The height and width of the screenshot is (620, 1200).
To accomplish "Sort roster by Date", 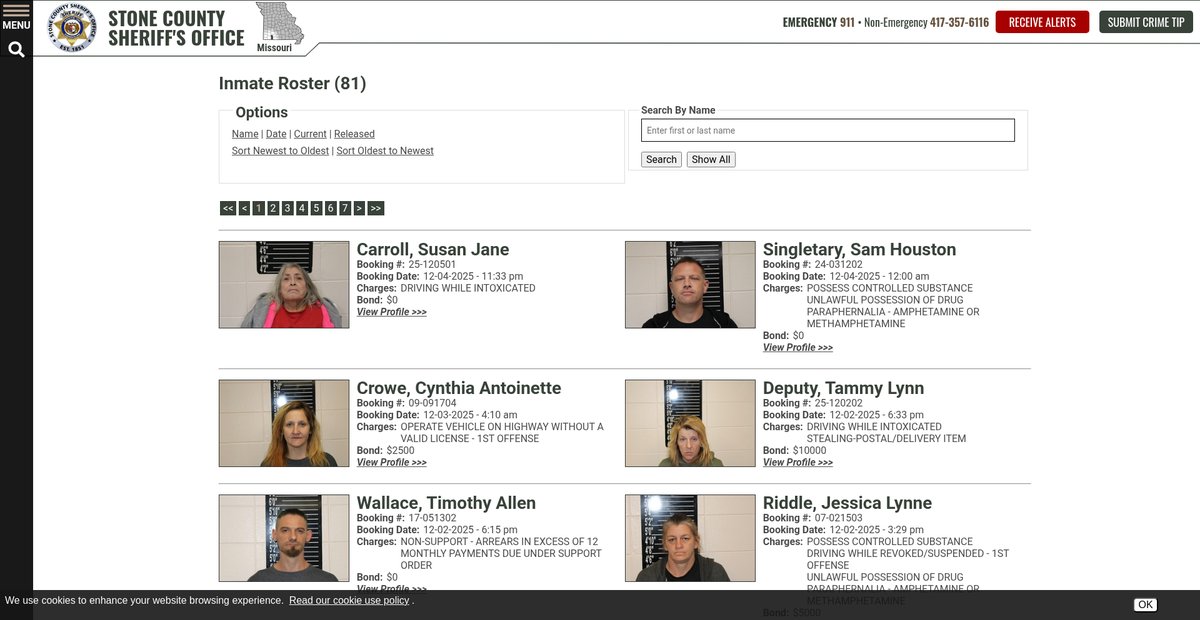I will point(276,134).
